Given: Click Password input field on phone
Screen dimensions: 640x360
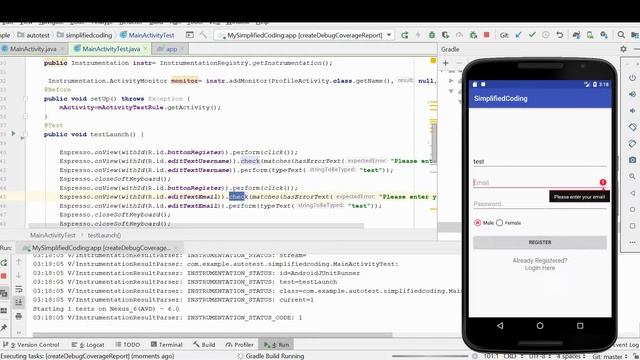Looking at the screenshot, I should [540, 204].
